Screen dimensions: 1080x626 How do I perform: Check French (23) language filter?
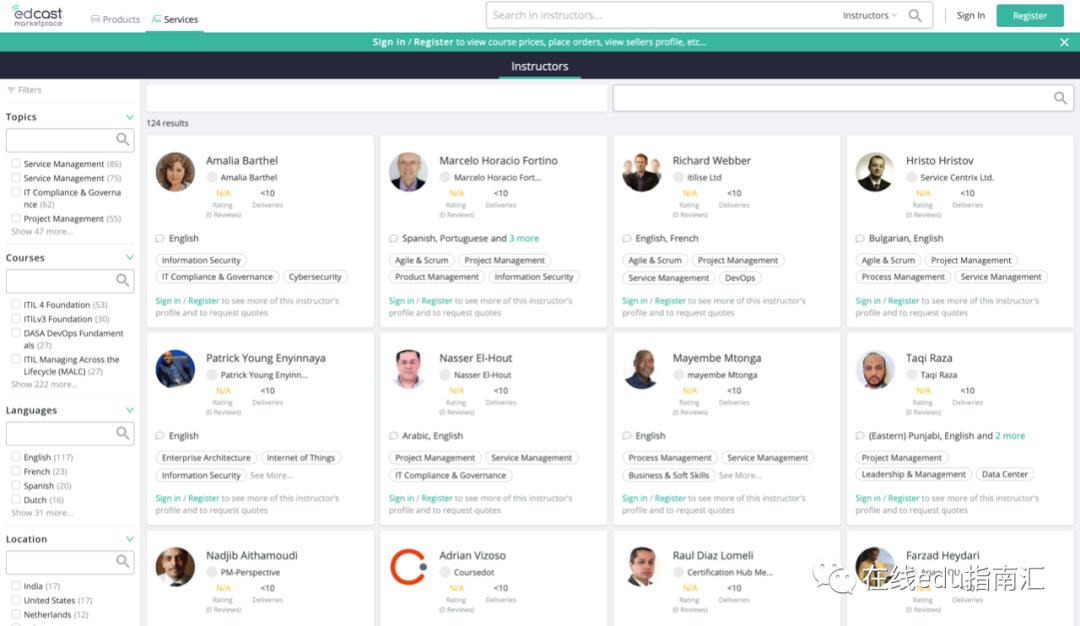click(x=15, y=471)
